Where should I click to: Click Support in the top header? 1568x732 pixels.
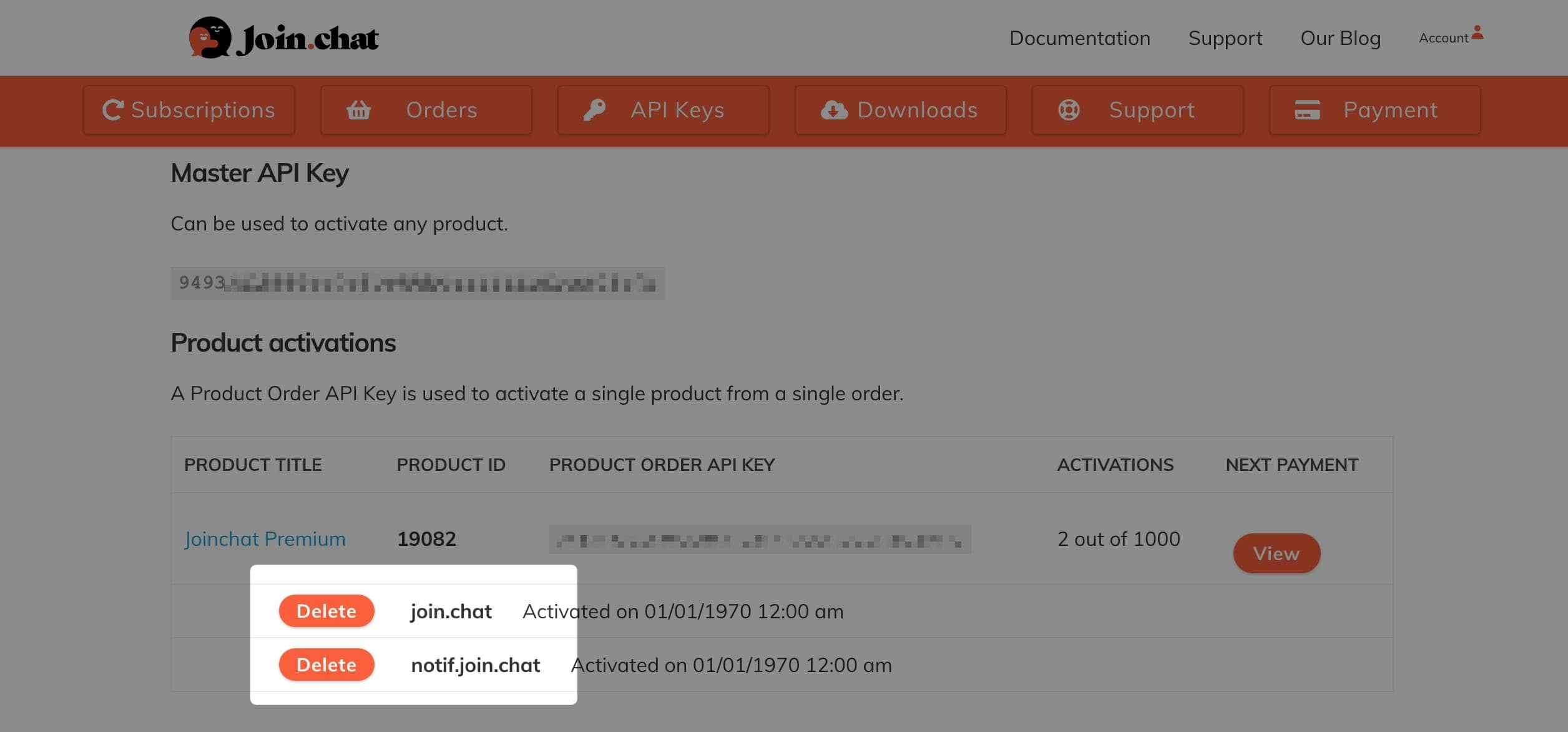tap(1225, 38)
